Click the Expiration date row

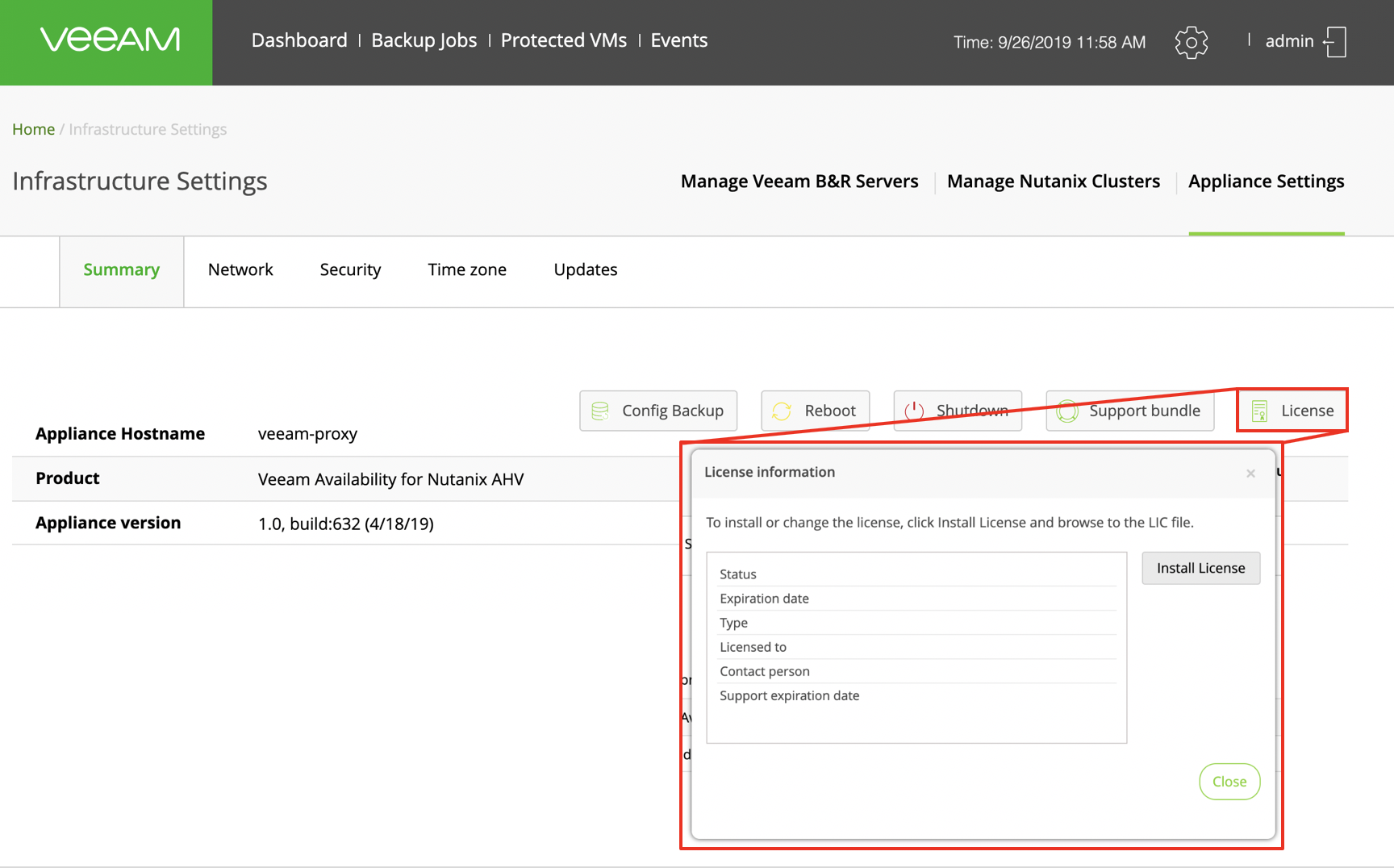[x=916, y=599]
